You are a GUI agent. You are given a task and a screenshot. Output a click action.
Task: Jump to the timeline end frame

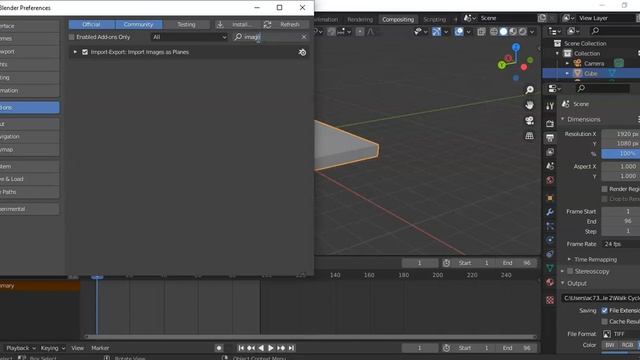[291, 348]
